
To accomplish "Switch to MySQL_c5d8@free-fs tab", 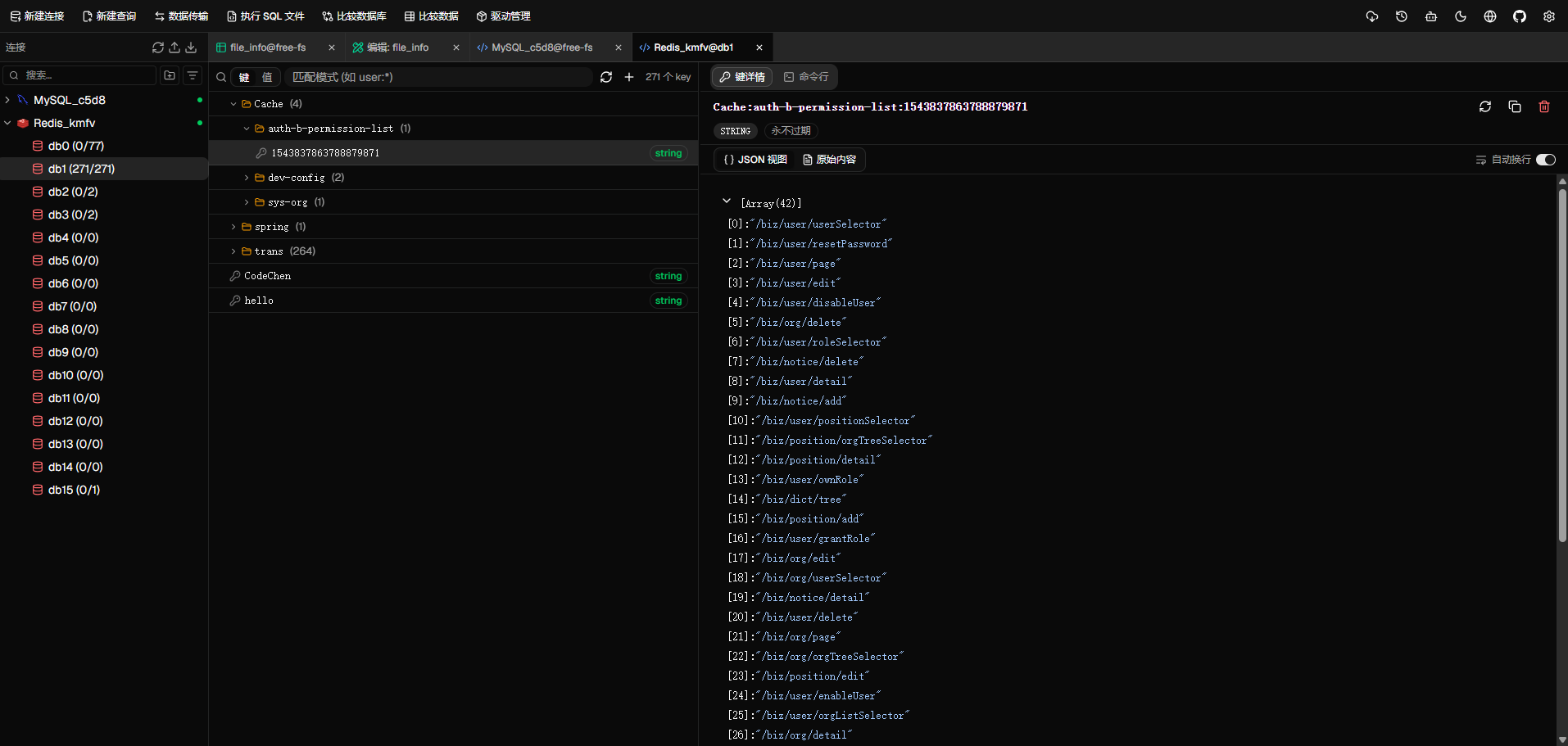I will click(x=542, y=47).
